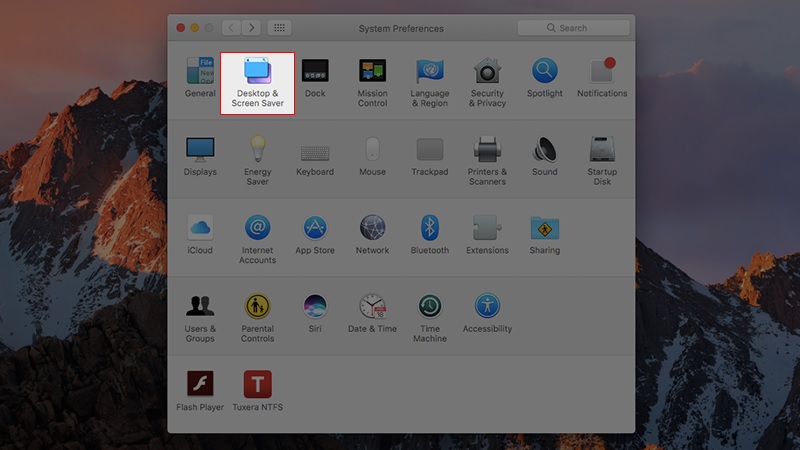Click the Show All grid button
The height and width of the screenshot is (450, 800).
click(280, 28)
